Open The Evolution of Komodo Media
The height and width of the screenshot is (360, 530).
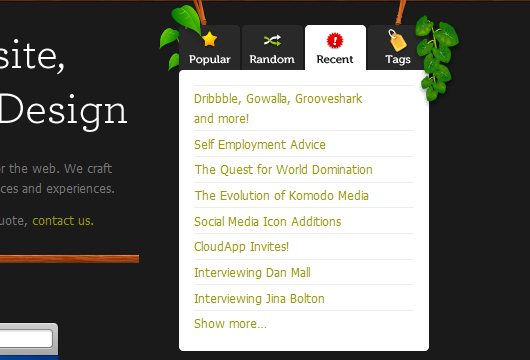[x=282, y=196]
